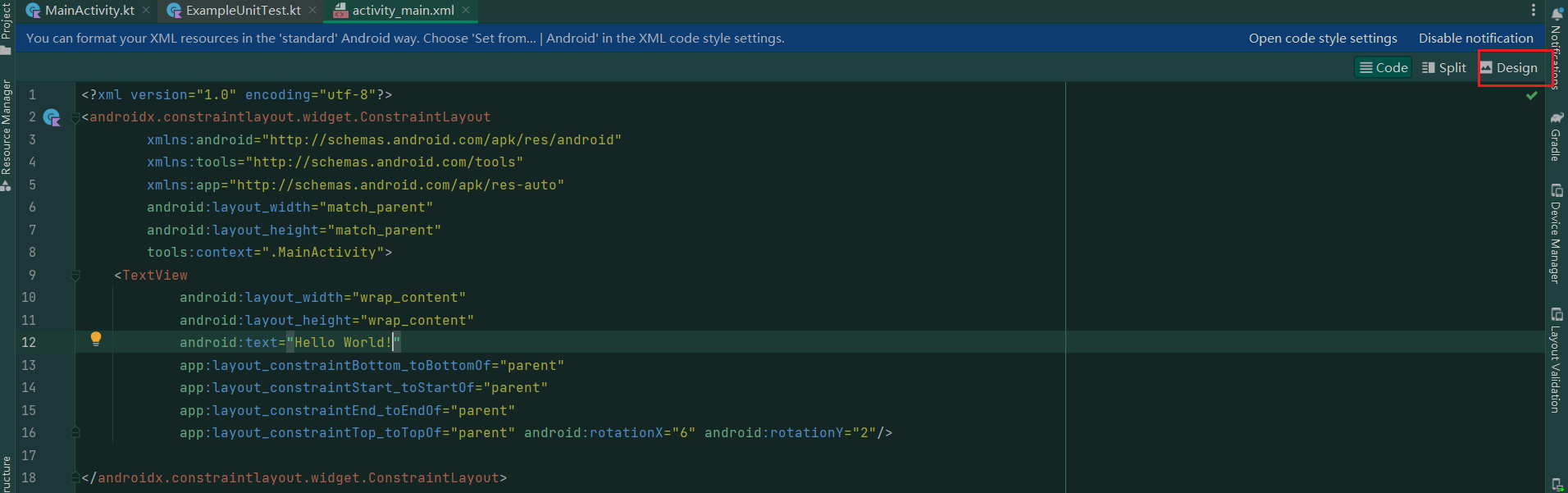This screenshot has height=493, width=1568.
Task: Click app:layout_constraintStart_toStartOf attribute
Action: tap(363, 388)
